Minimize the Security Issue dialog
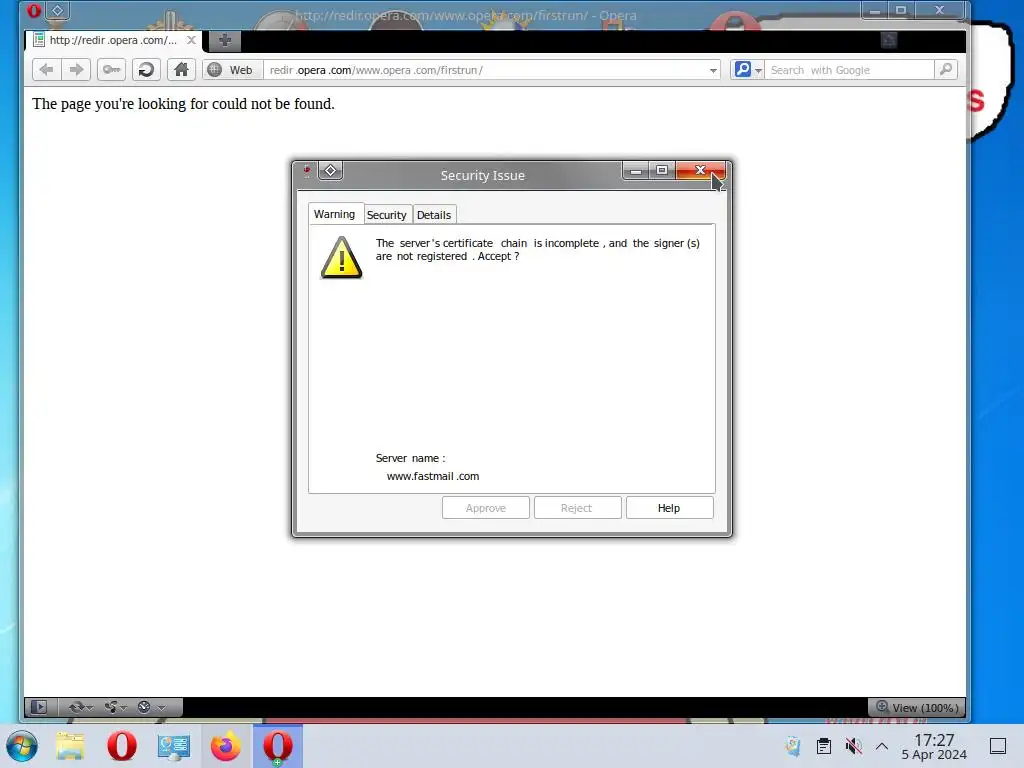Viewport: 1024px width, 768px height. coord(635,170)
